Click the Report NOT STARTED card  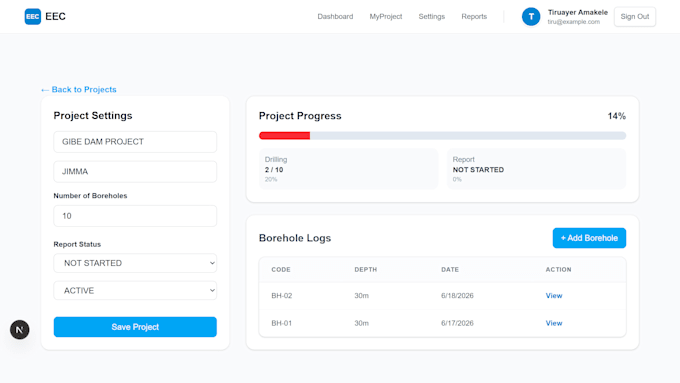[x=536, y=169]
